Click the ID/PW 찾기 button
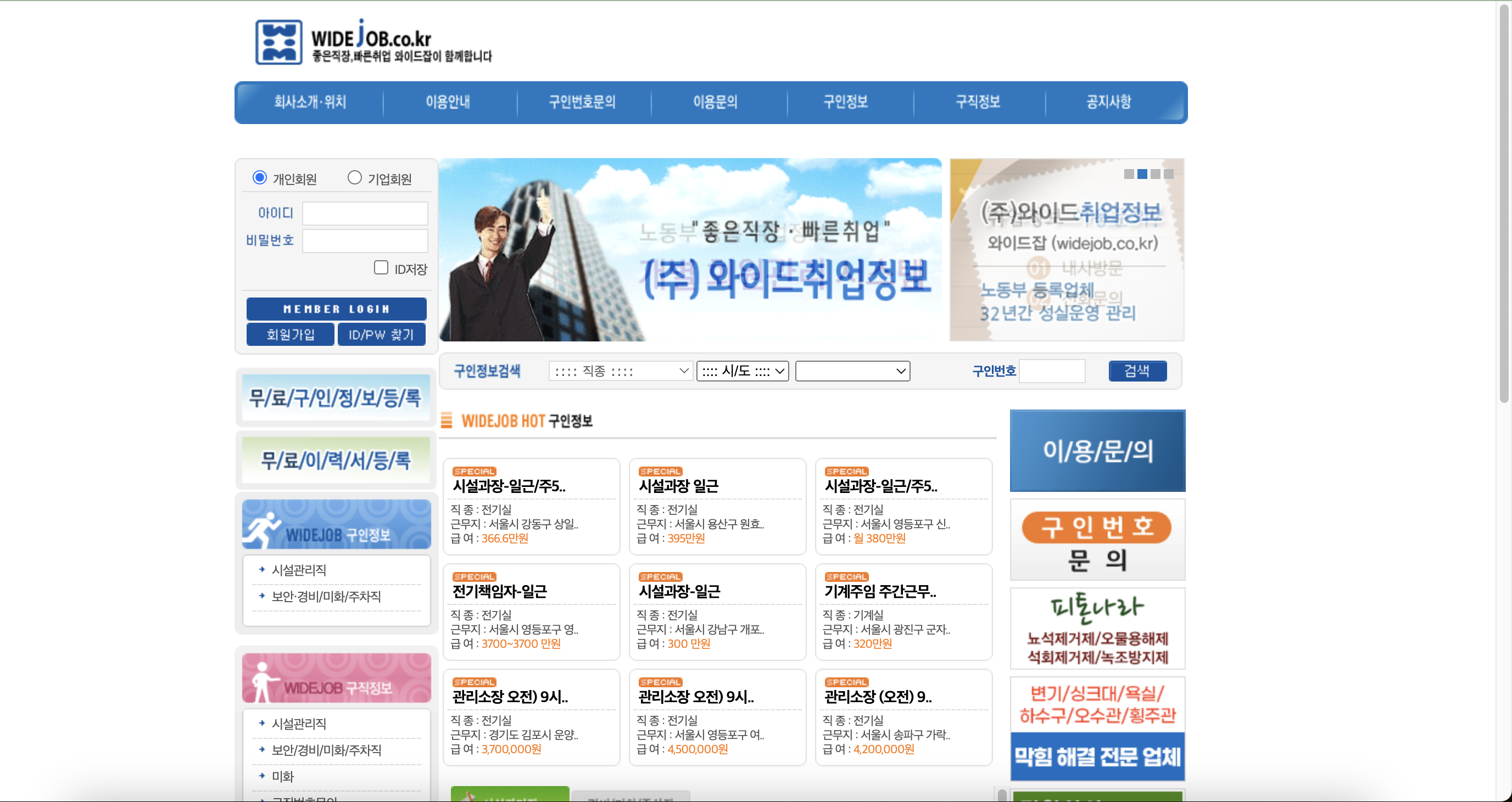This screenshot has height=802, width=1512. click(x=382, y=334)
